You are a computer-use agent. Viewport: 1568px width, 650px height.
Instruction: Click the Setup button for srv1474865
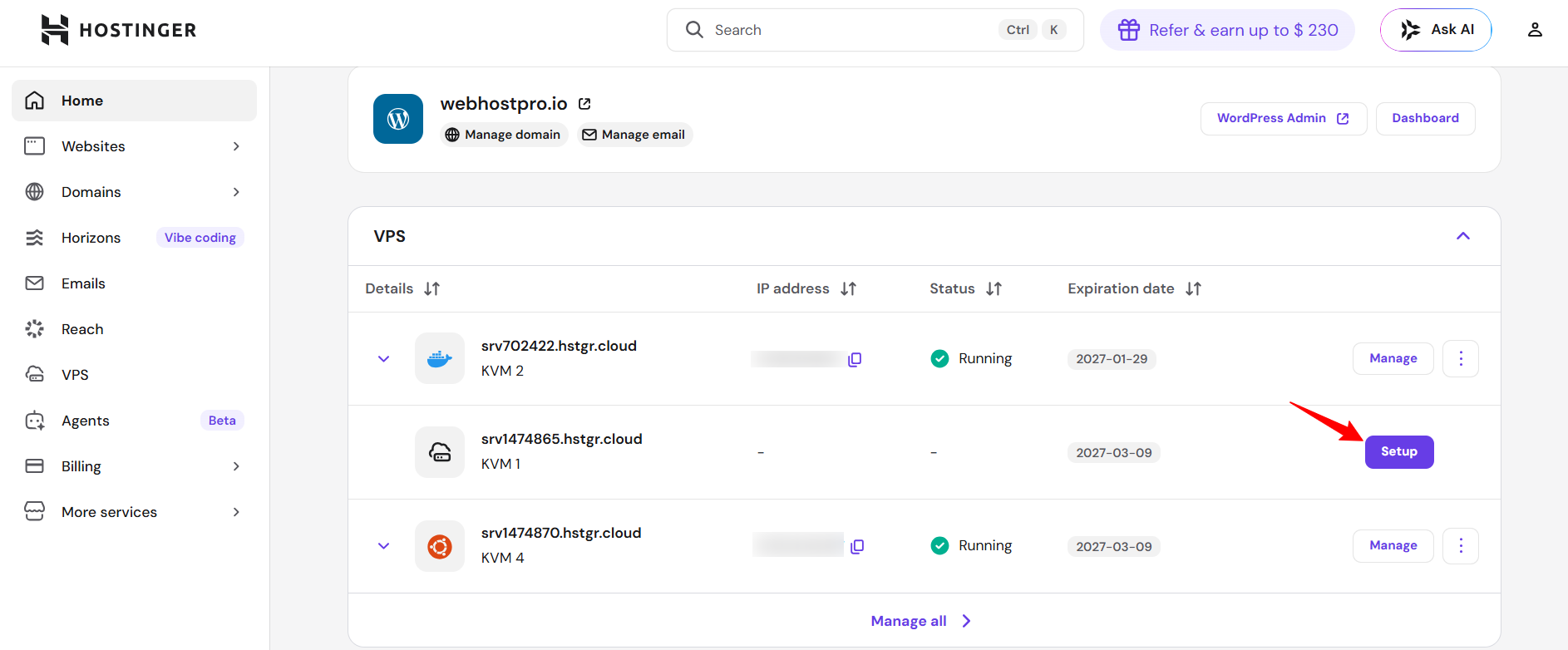coord(1399,452)
